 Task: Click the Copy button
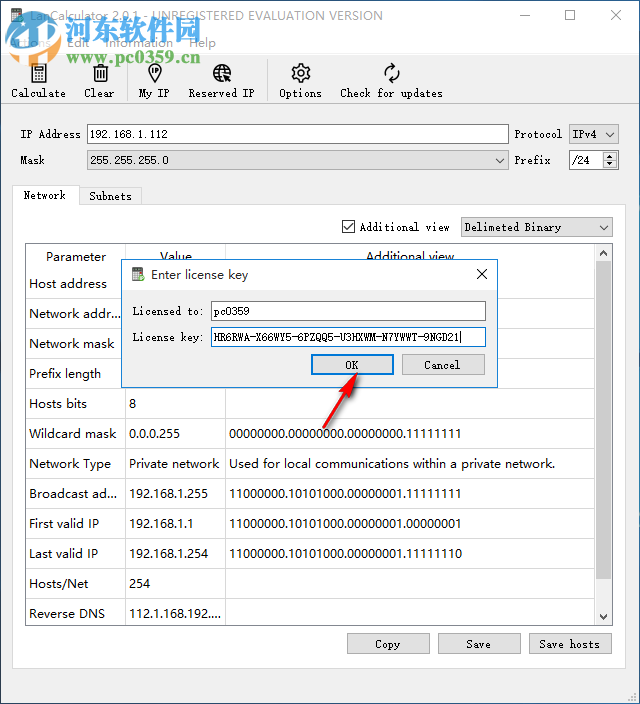tap(388, 644)
